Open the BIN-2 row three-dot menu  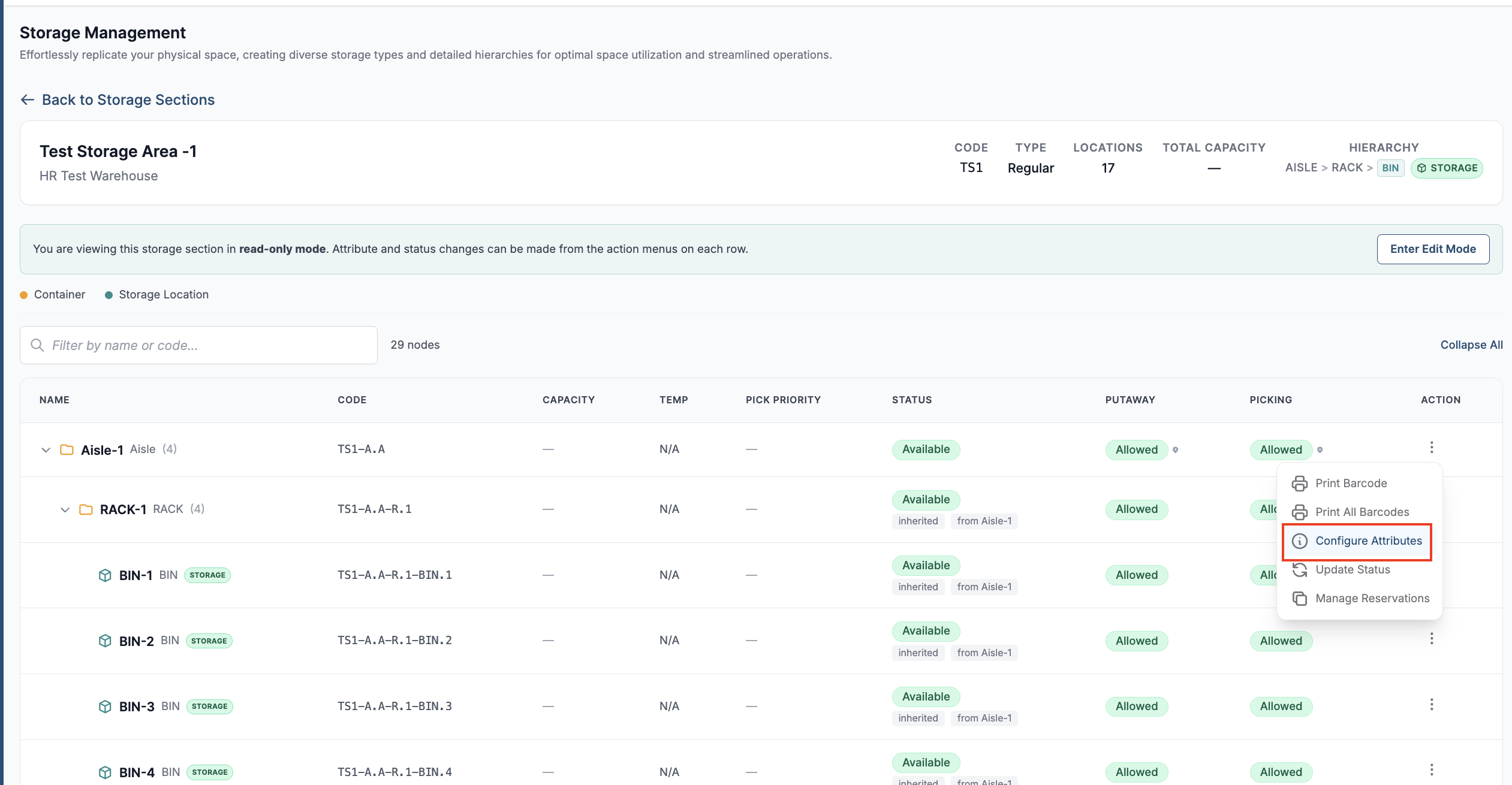coord(1431,639)
